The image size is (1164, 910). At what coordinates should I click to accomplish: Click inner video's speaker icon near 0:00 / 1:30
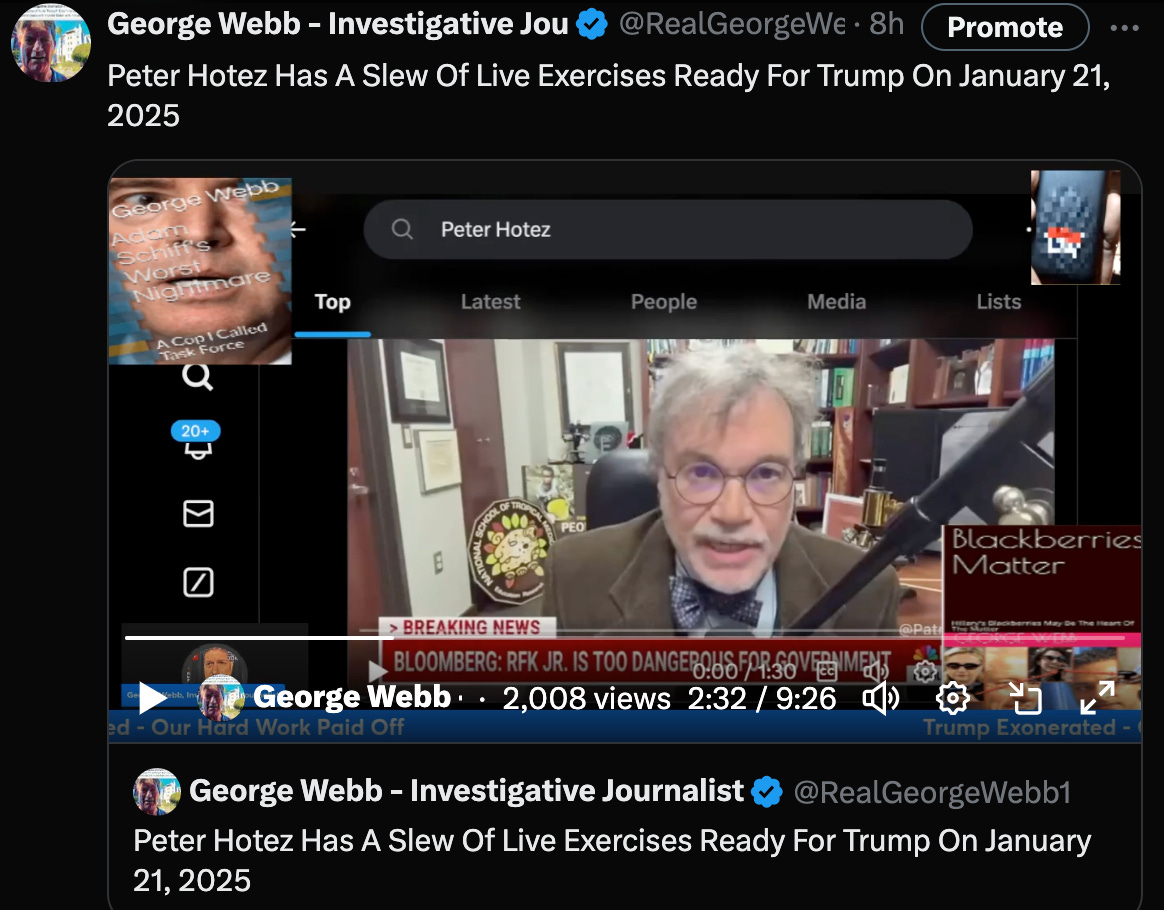tap(876, 672)
